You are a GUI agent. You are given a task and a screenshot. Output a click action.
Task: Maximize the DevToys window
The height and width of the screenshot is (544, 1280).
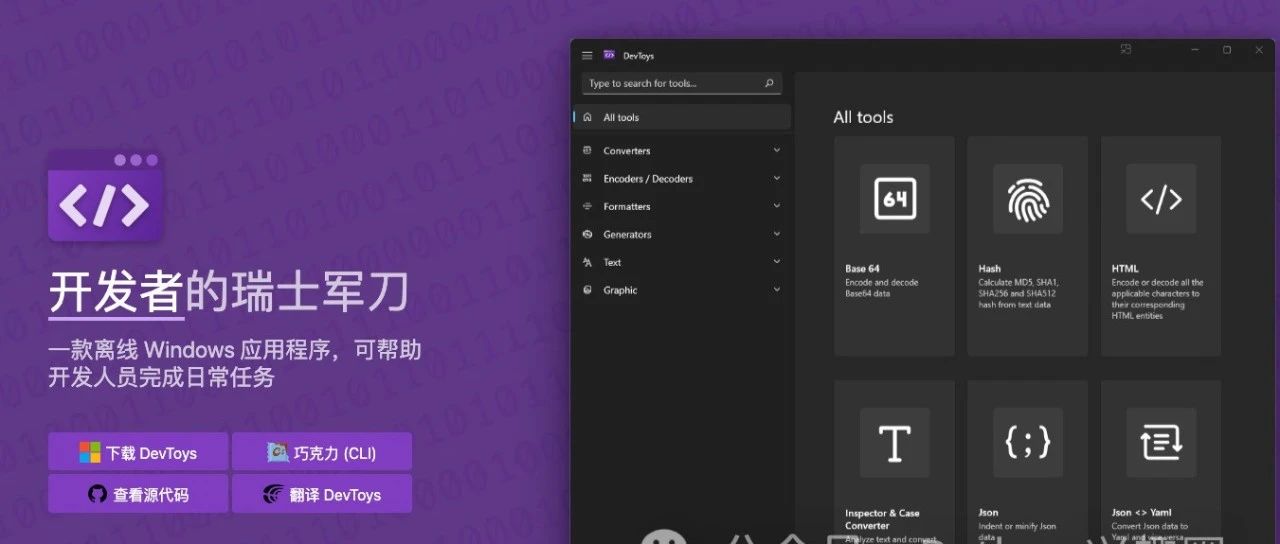(1227, 49)
